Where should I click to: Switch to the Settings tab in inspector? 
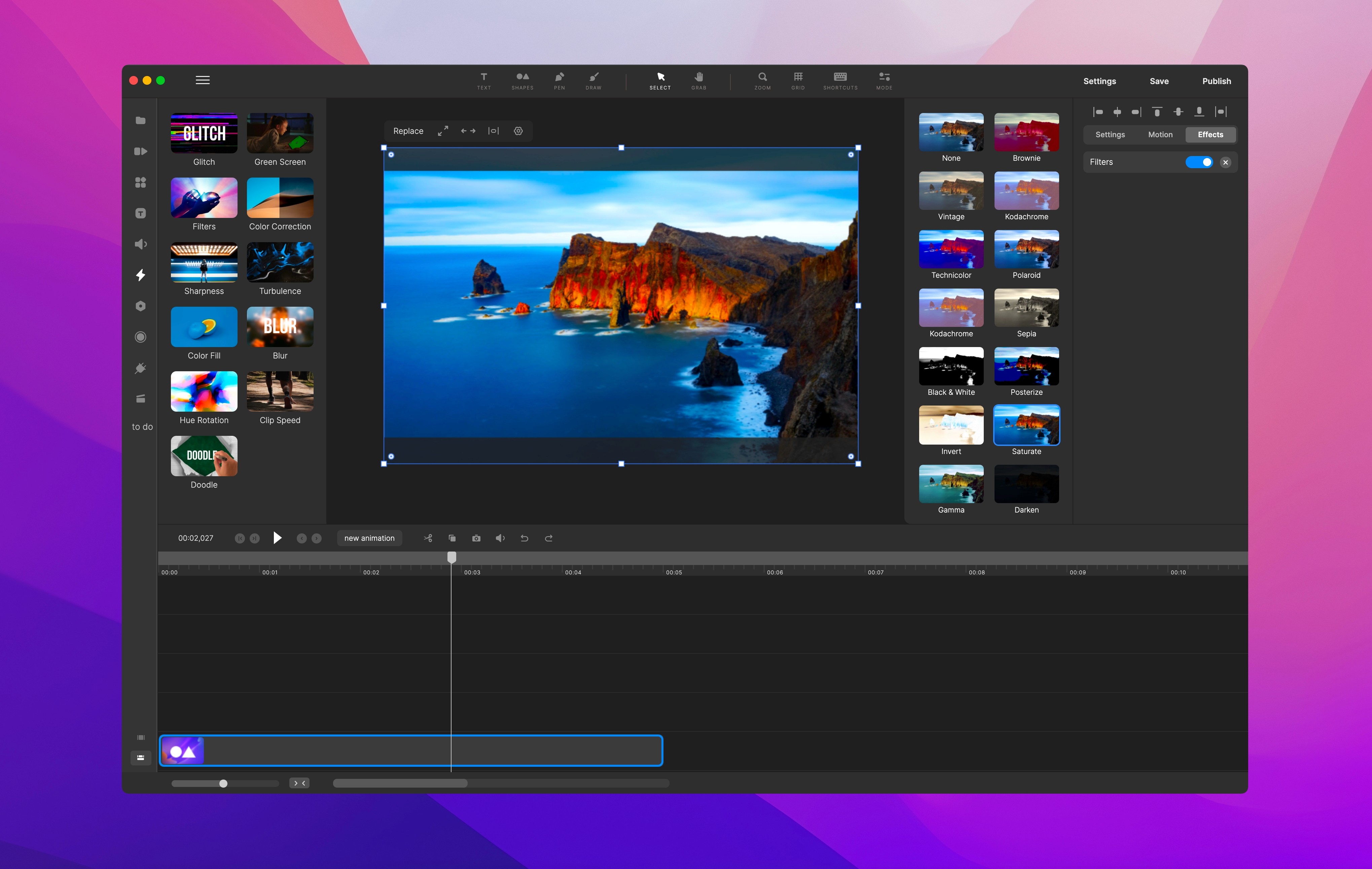pos(1110,135)
